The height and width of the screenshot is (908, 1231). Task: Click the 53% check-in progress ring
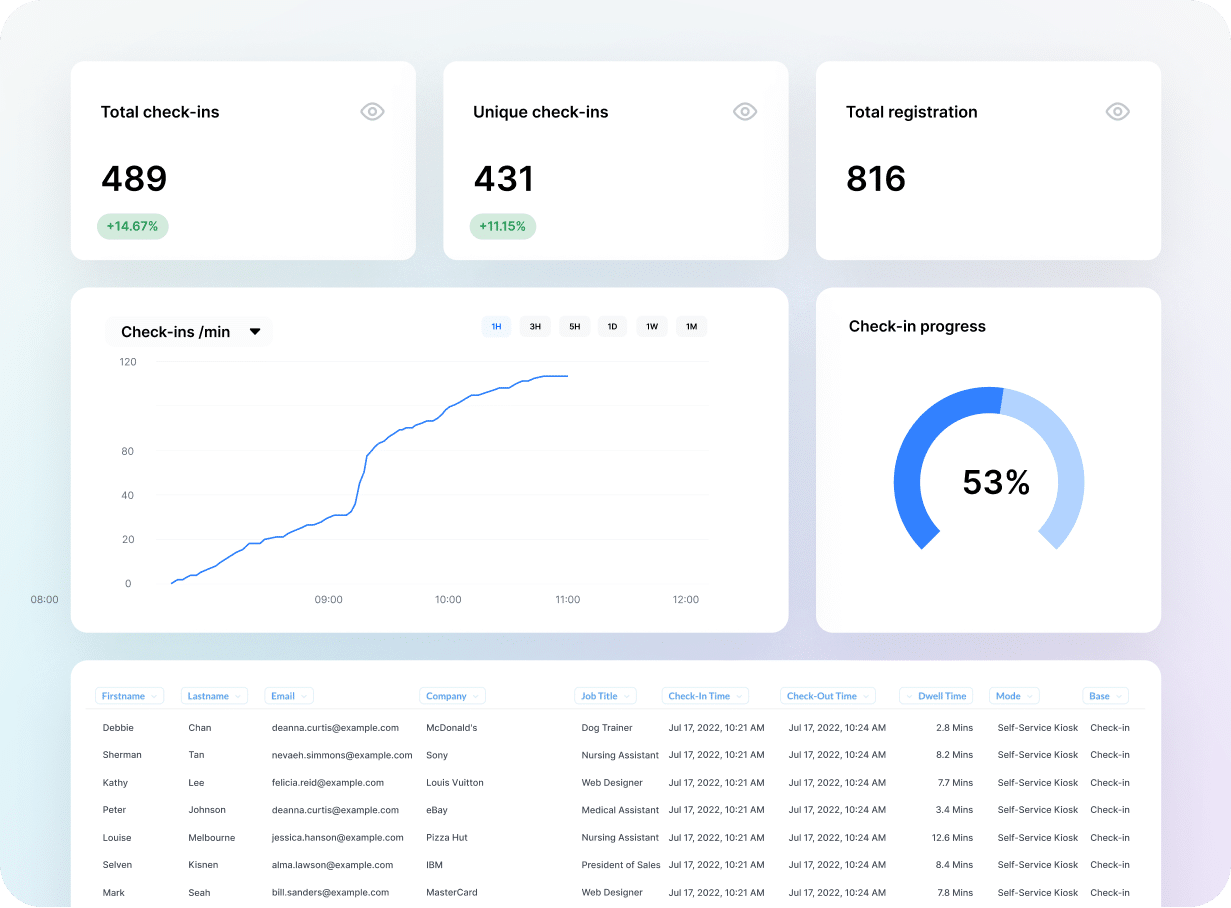(990, 482)
